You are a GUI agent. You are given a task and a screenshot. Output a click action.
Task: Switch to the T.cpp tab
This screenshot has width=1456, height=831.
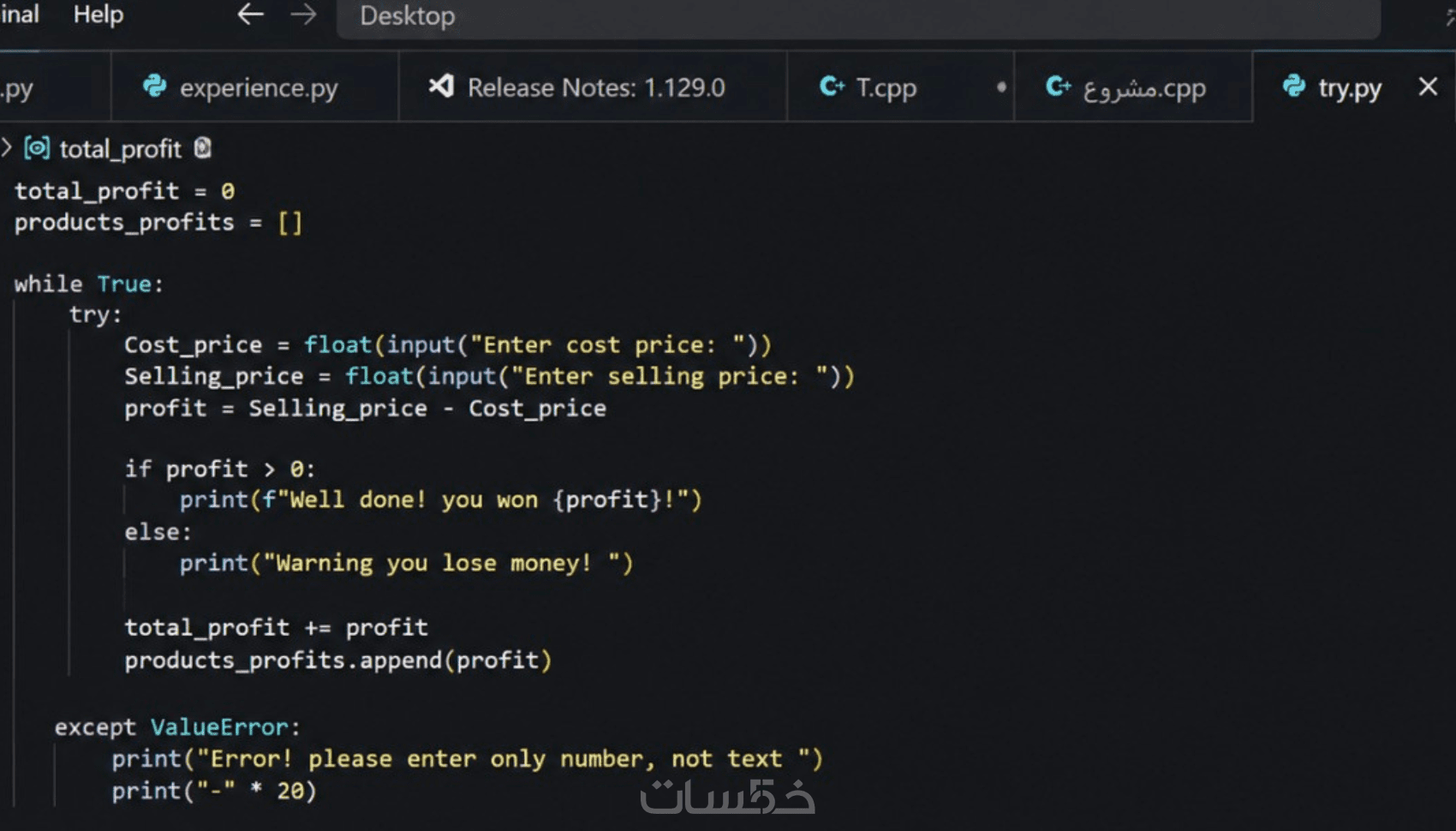[x=900, y=87]
